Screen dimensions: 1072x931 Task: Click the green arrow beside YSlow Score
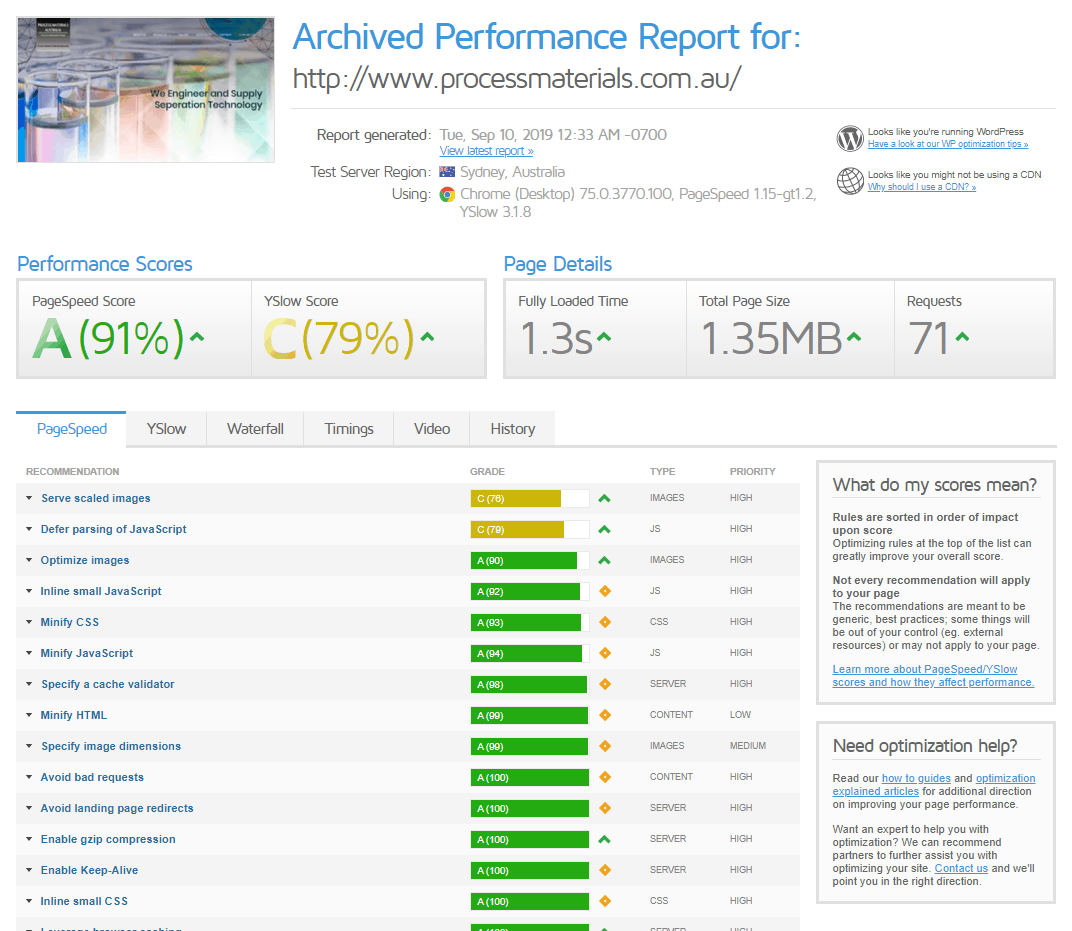(x=427, y=337)
